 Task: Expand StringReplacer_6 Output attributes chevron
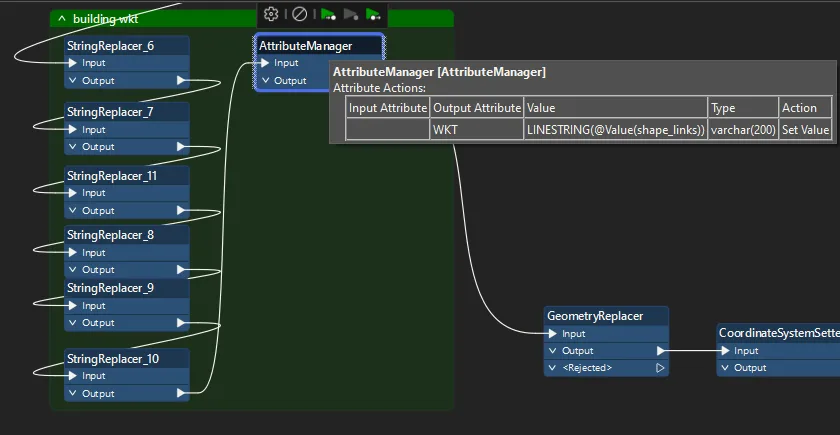(72, 81)
